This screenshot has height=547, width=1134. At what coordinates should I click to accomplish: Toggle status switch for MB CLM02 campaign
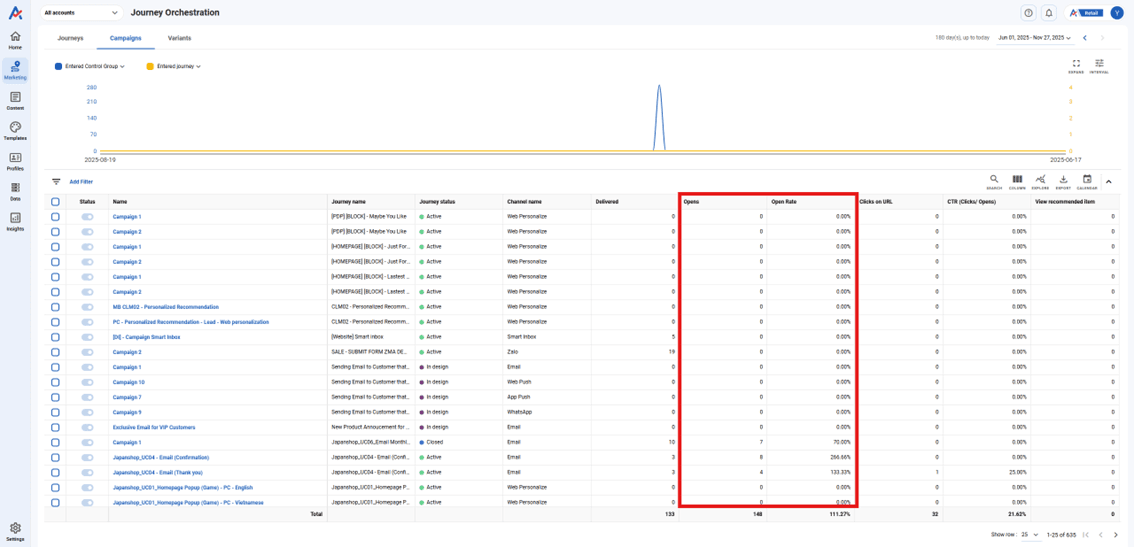coord(87,307)
